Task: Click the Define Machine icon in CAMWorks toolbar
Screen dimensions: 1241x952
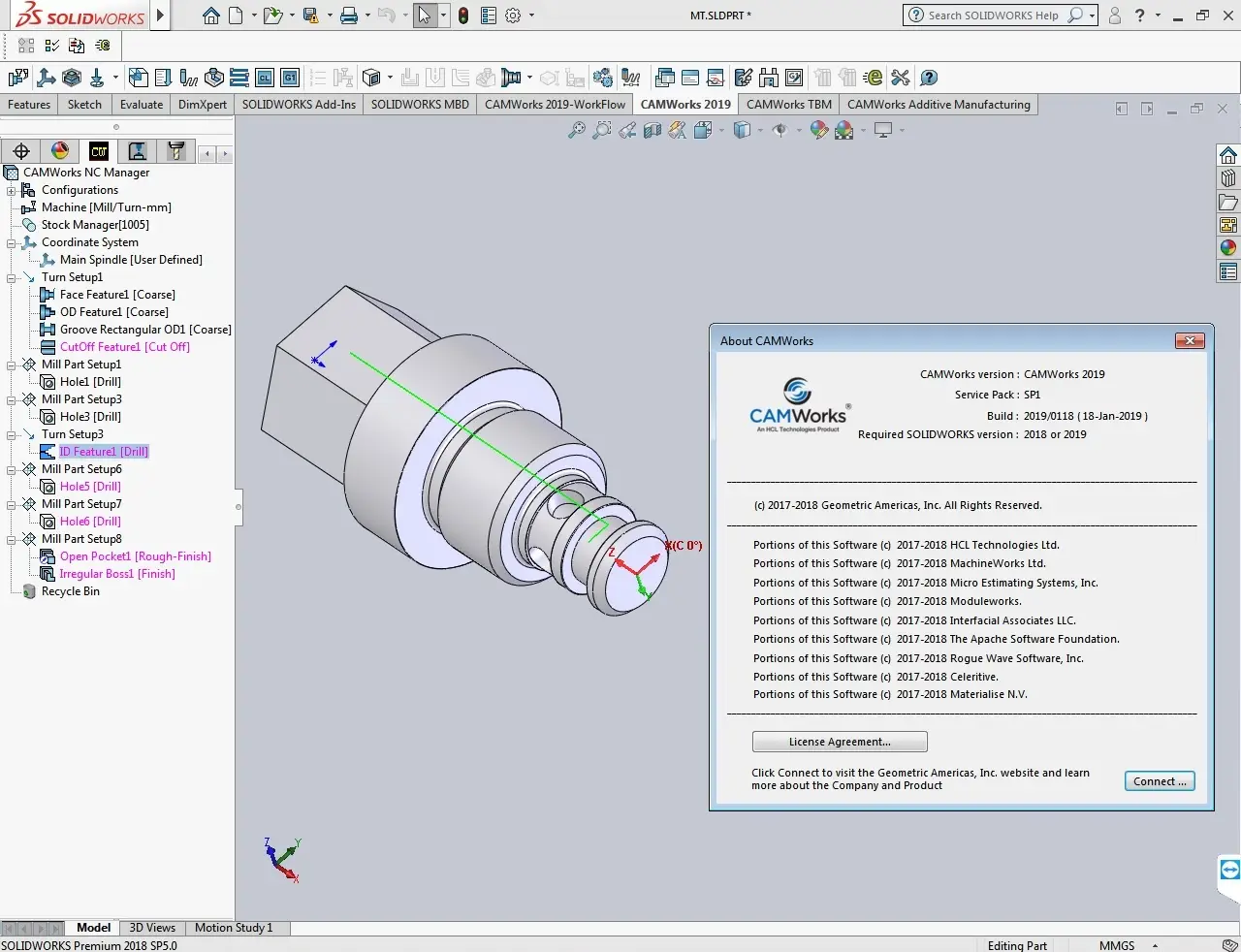Action: coord(18,78)
